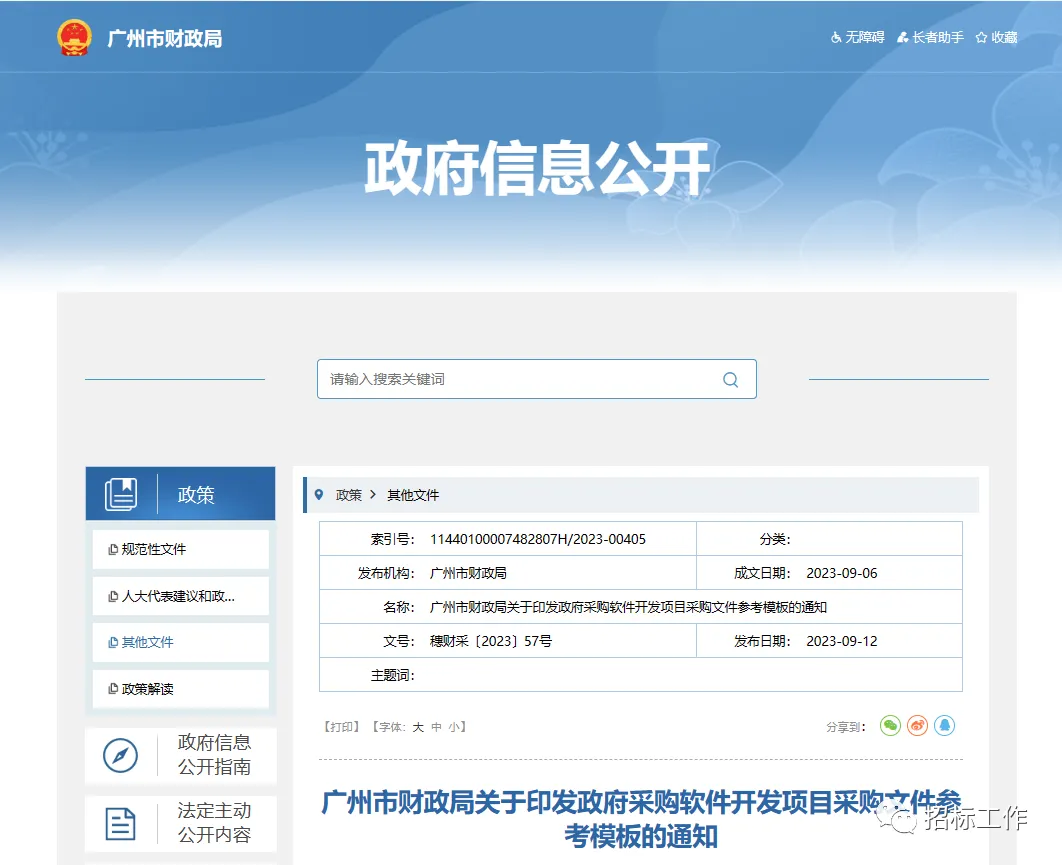Image resolution: width=1062 pixels, height=865 pixels.
Task: Select 人大代表建议和政... menu item
Action: point(180,596)
